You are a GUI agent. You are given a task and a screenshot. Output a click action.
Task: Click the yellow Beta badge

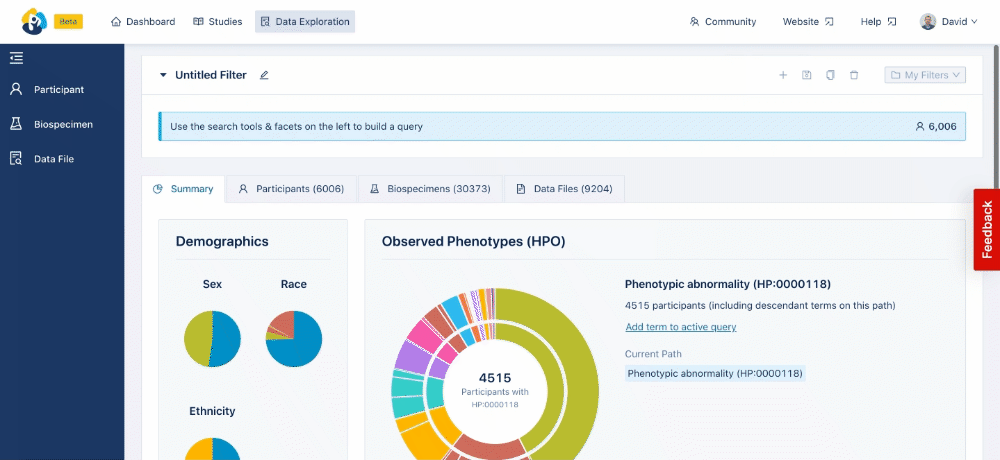pos(68,21)
